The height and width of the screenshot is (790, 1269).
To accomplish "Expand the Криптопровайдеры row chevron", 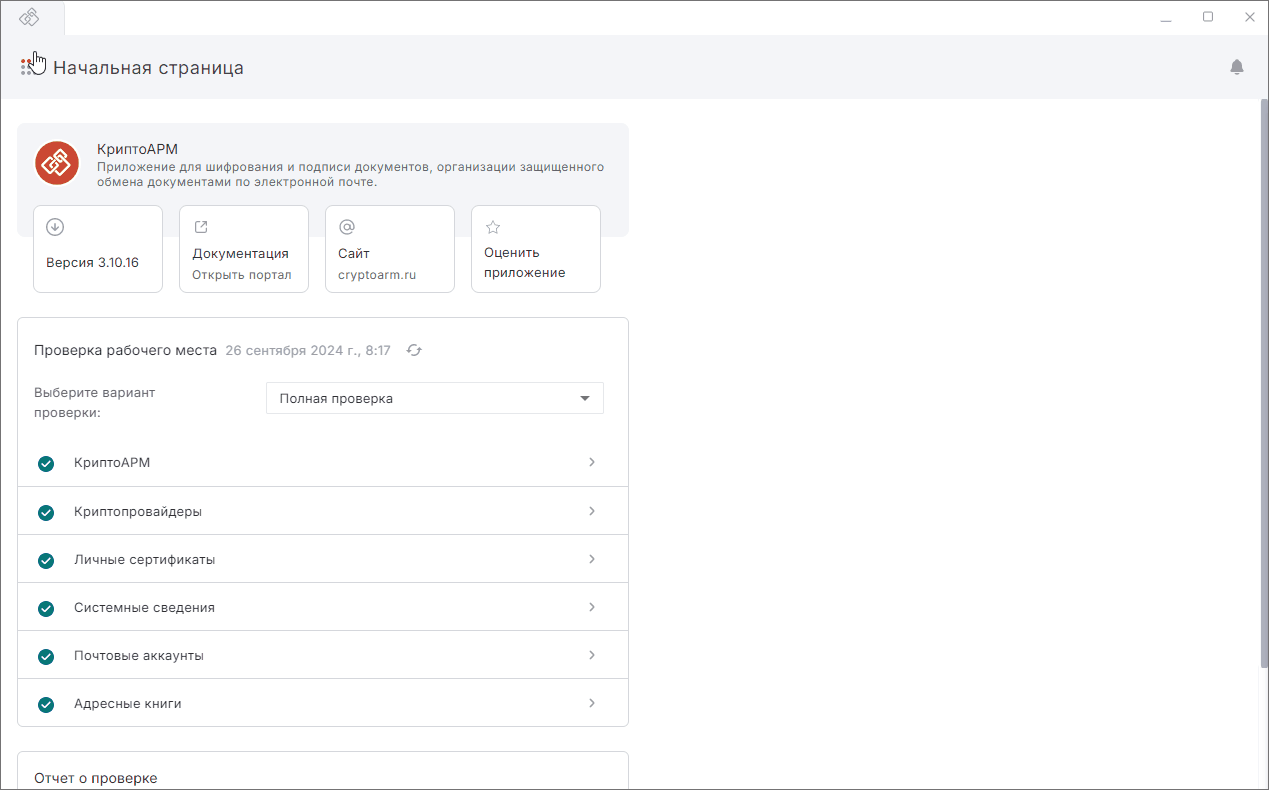I will pyautogui.click(x=592, y=511).
